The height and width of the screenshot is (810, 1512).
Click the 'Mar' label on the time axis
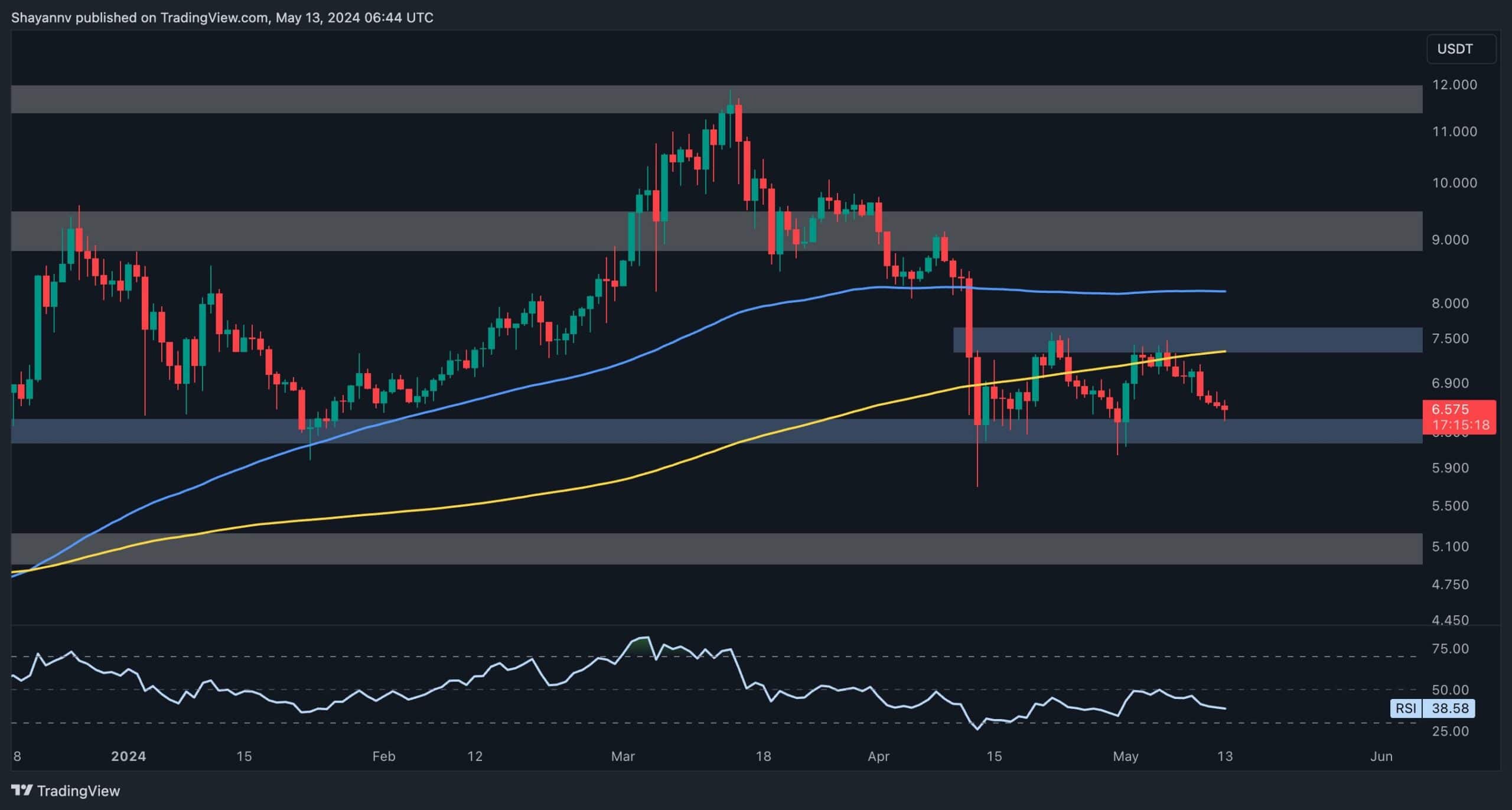pos(623,756)
